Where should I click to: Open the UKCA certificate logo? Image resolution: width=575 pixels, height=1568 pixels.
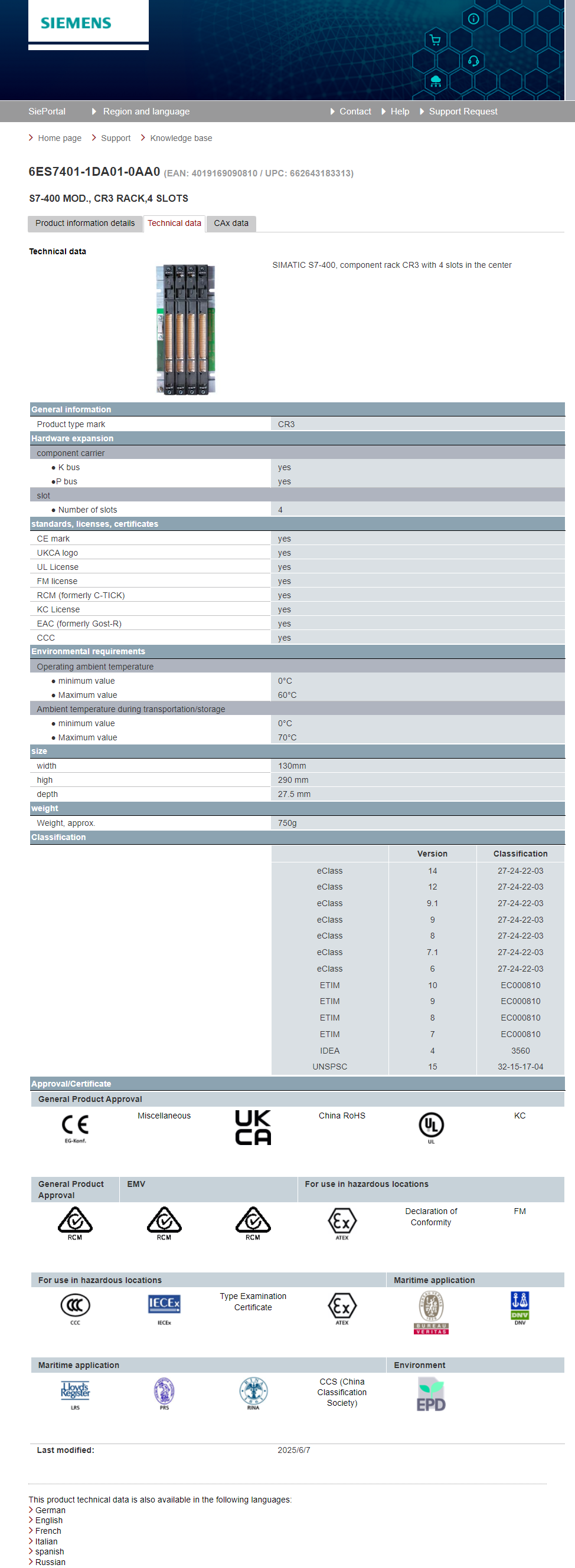tap(253, 1127)
